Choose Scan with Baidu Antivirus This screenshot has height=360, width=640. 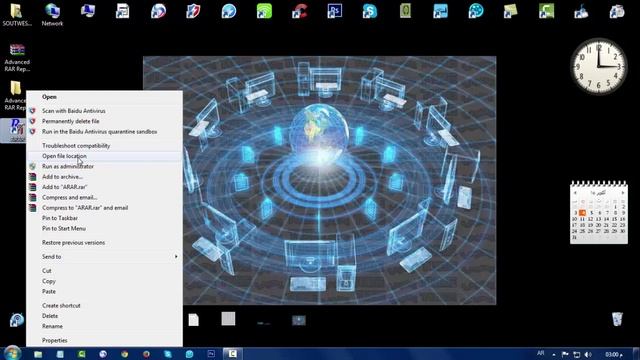click(104, 111)
